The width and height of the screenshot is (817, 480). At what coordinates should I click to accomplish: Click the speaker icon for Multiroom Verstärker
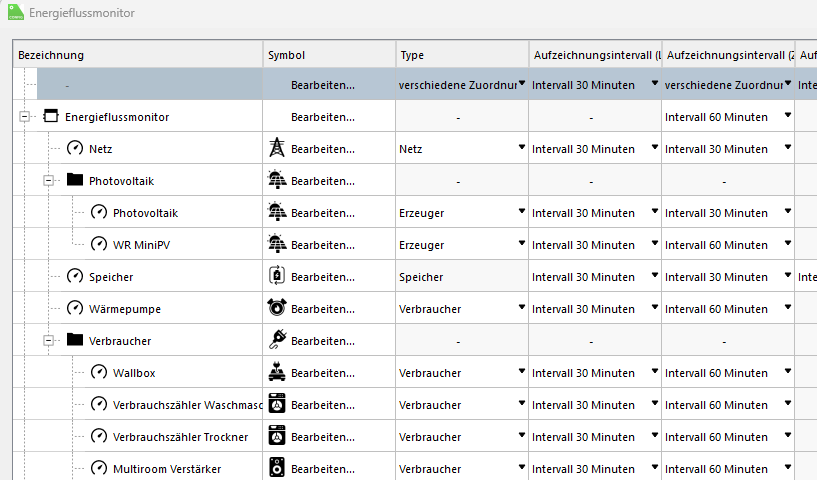(x=277, y=469)
